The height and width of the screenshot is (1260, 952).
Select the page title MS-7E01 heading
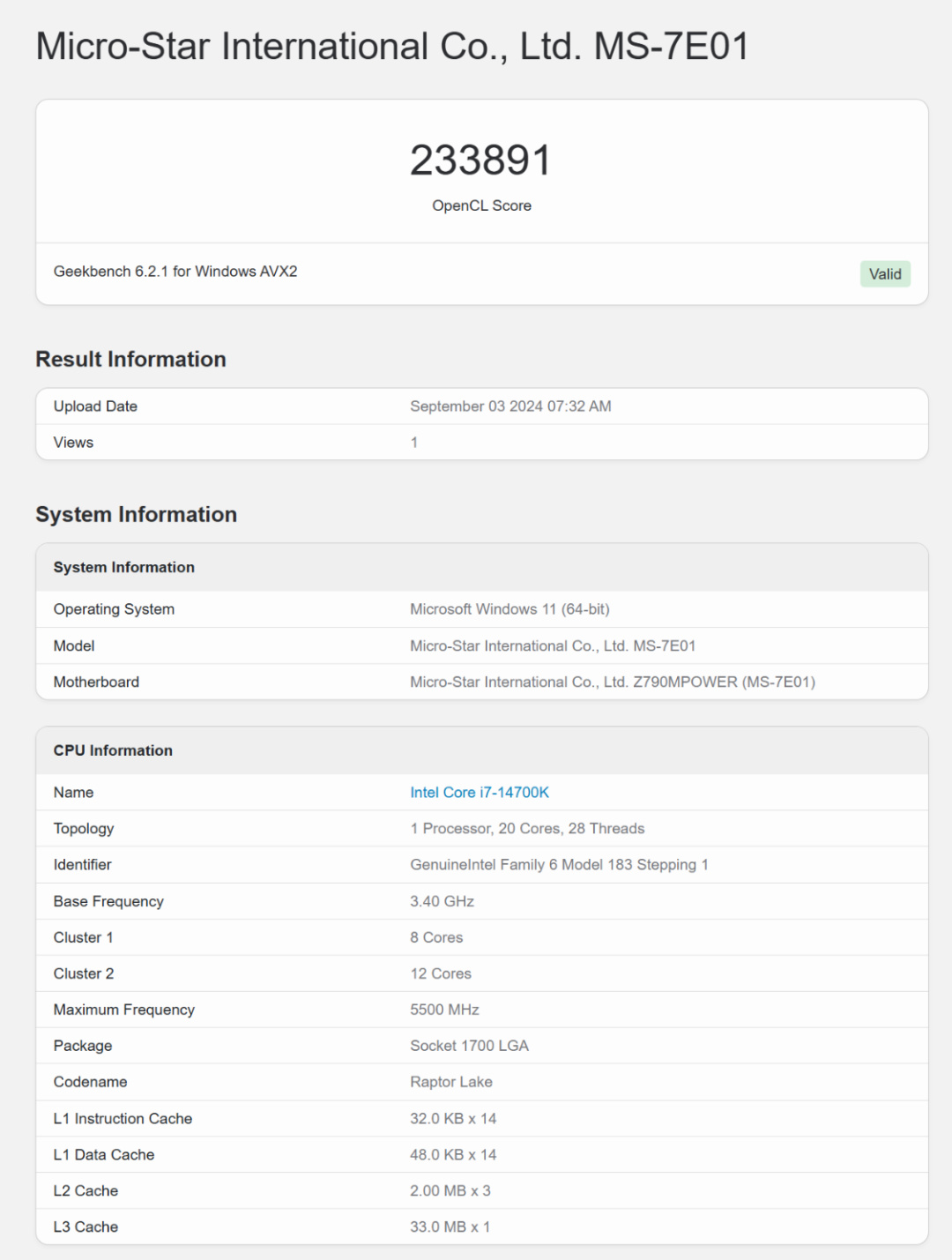pyautogui.click(x=392, y=47)
